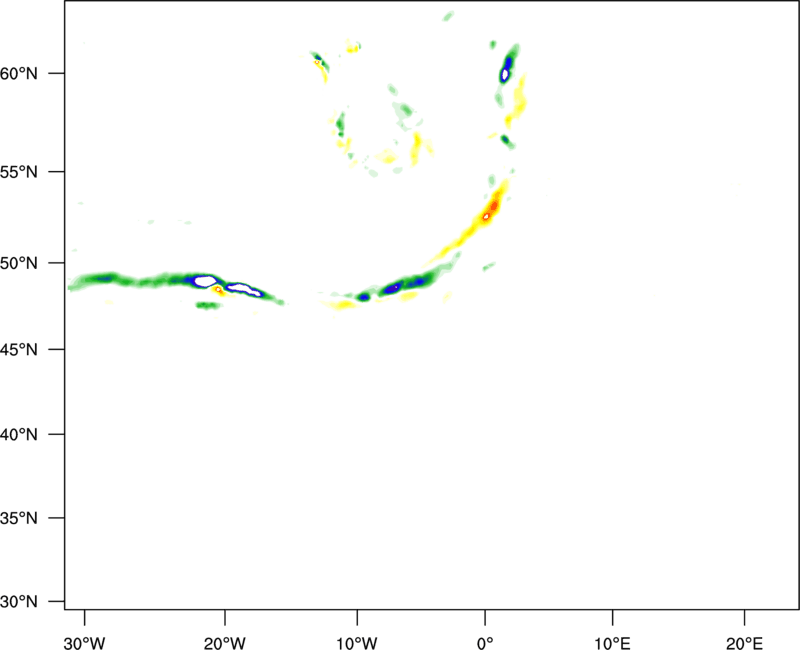Click the 35°N latitude label
This screenshot has width=800, height=650.
click(19, 518)
